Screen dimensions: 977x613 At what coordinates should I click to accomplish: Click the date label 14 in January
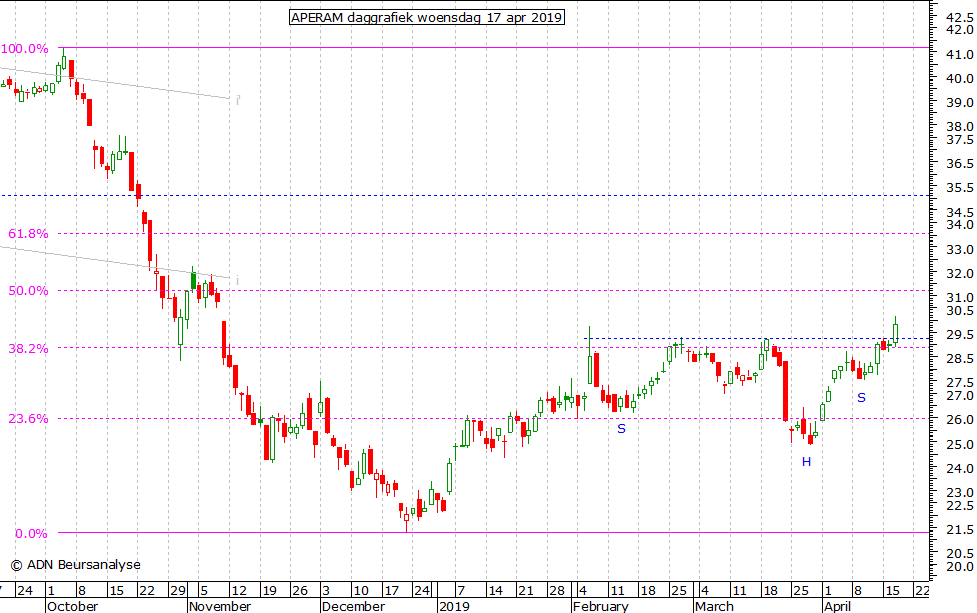coord(495,590)
